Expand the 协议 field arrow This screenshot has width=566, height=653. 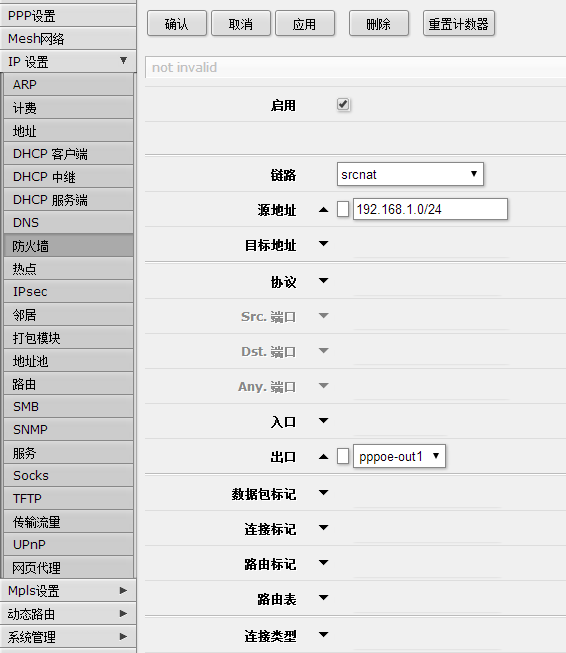click(324, 281)
